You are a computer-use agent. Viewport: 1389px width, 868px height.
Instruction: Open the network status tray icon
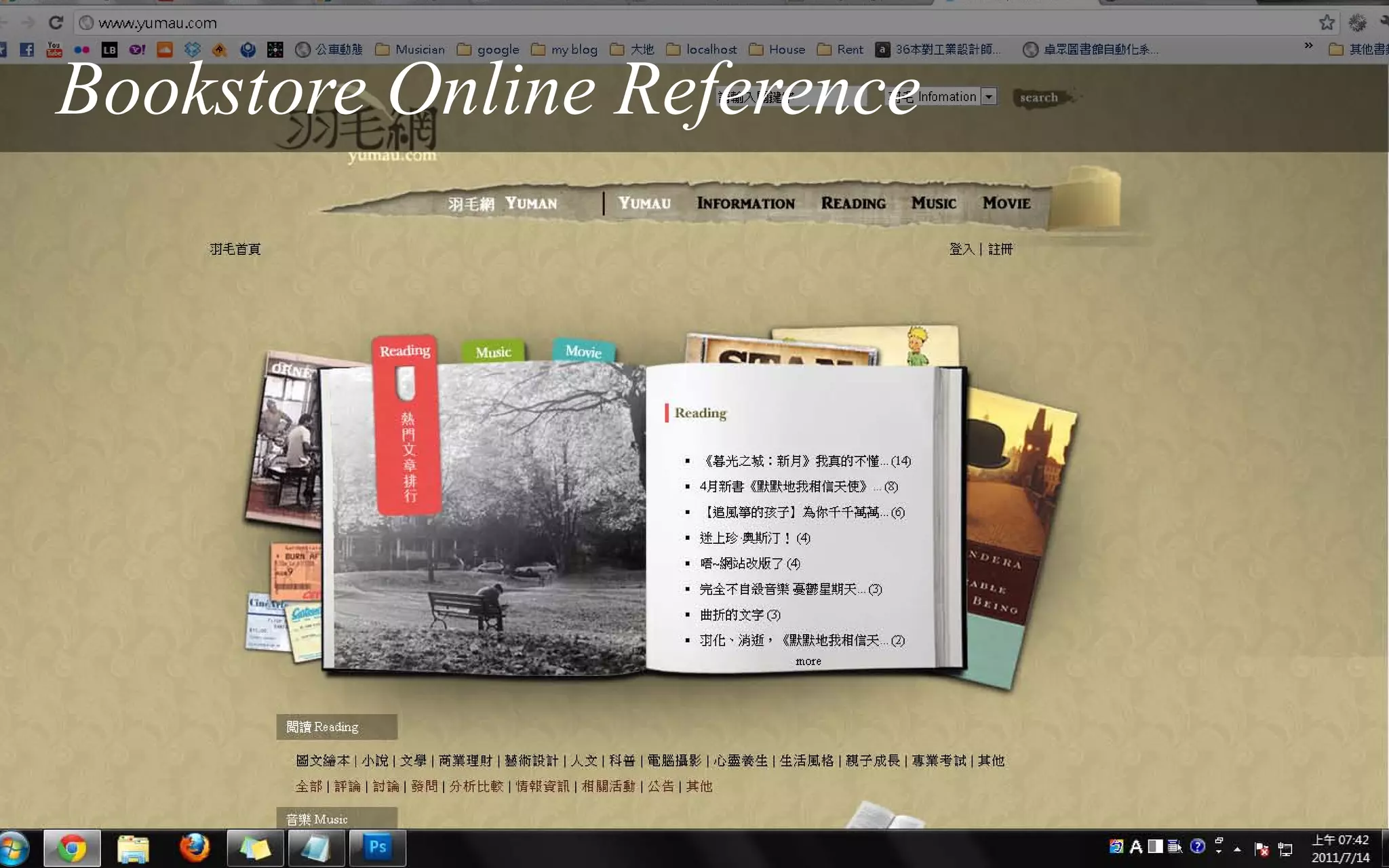point(1285,849)
